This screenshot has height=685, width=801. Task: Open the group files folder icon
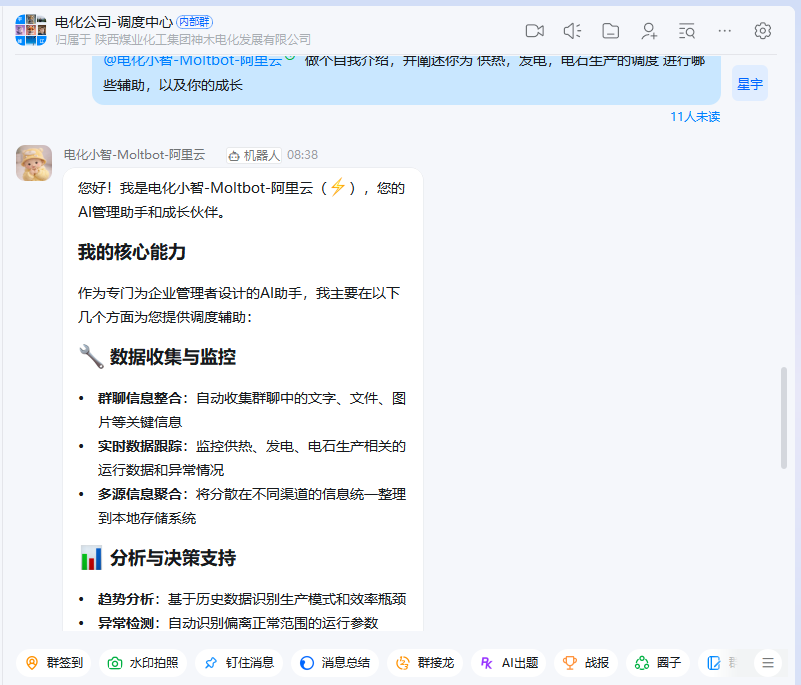coord(610,31)
